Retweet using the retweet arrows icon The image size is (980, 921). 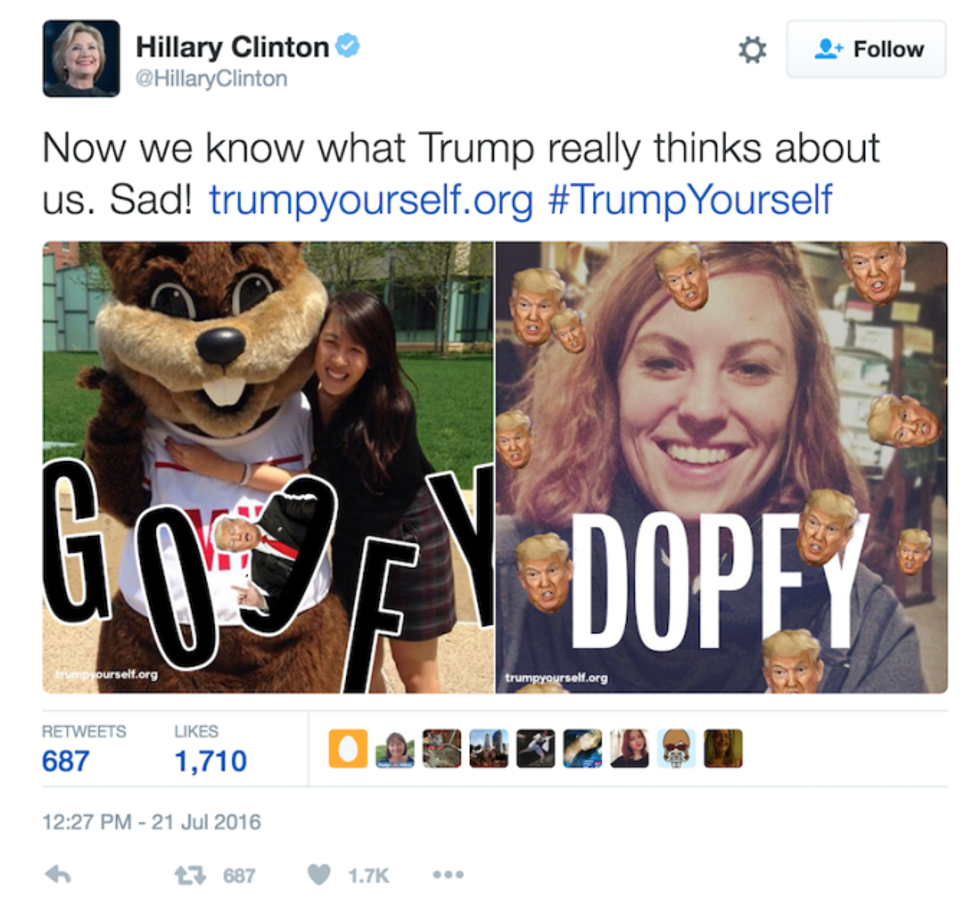point(190,875)
